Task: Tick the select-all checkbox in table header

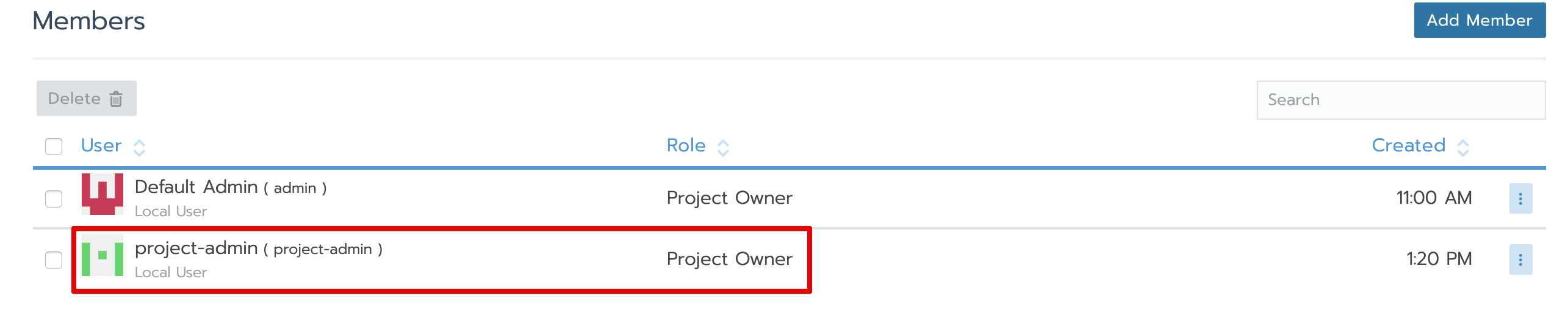Action: (x=54, y=147)
